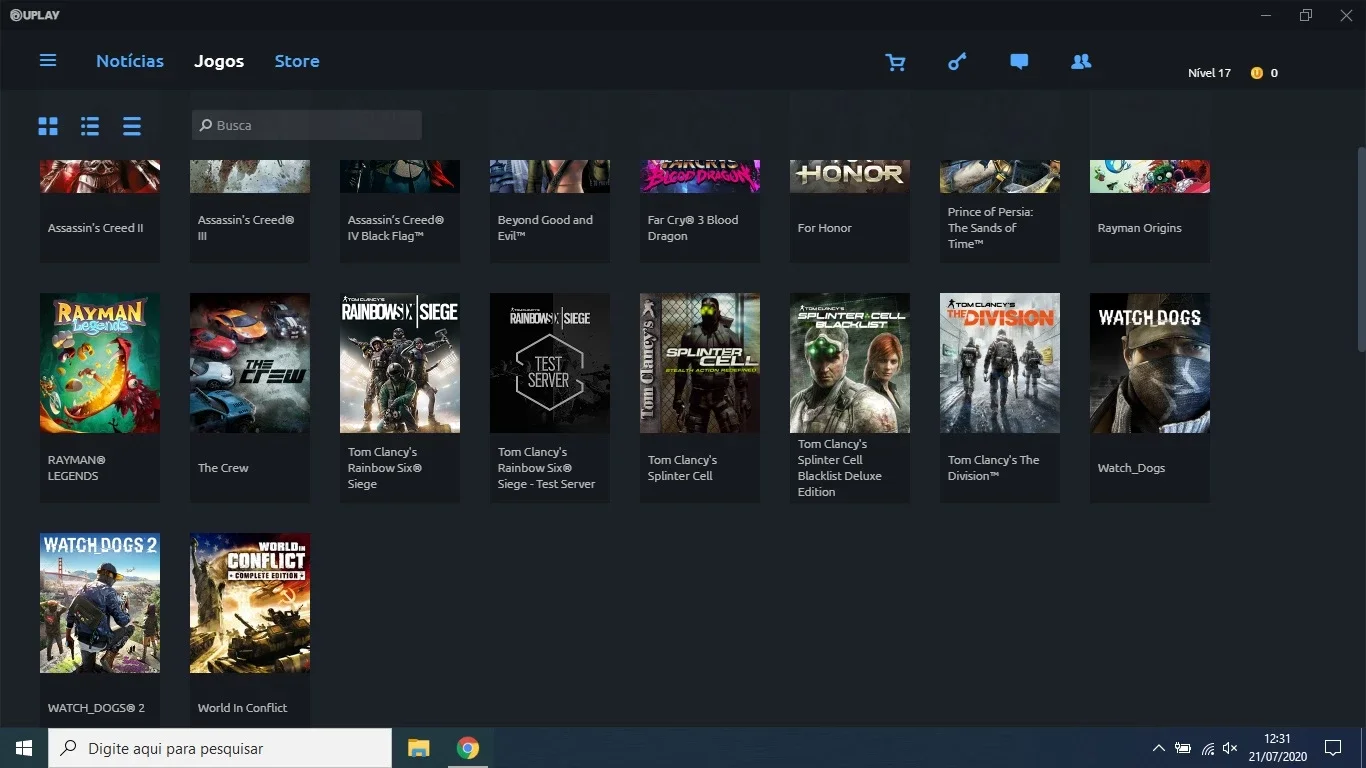Click the Nível 17 level label
This screenshot has width=1366, height=768.
(1209, 73)
